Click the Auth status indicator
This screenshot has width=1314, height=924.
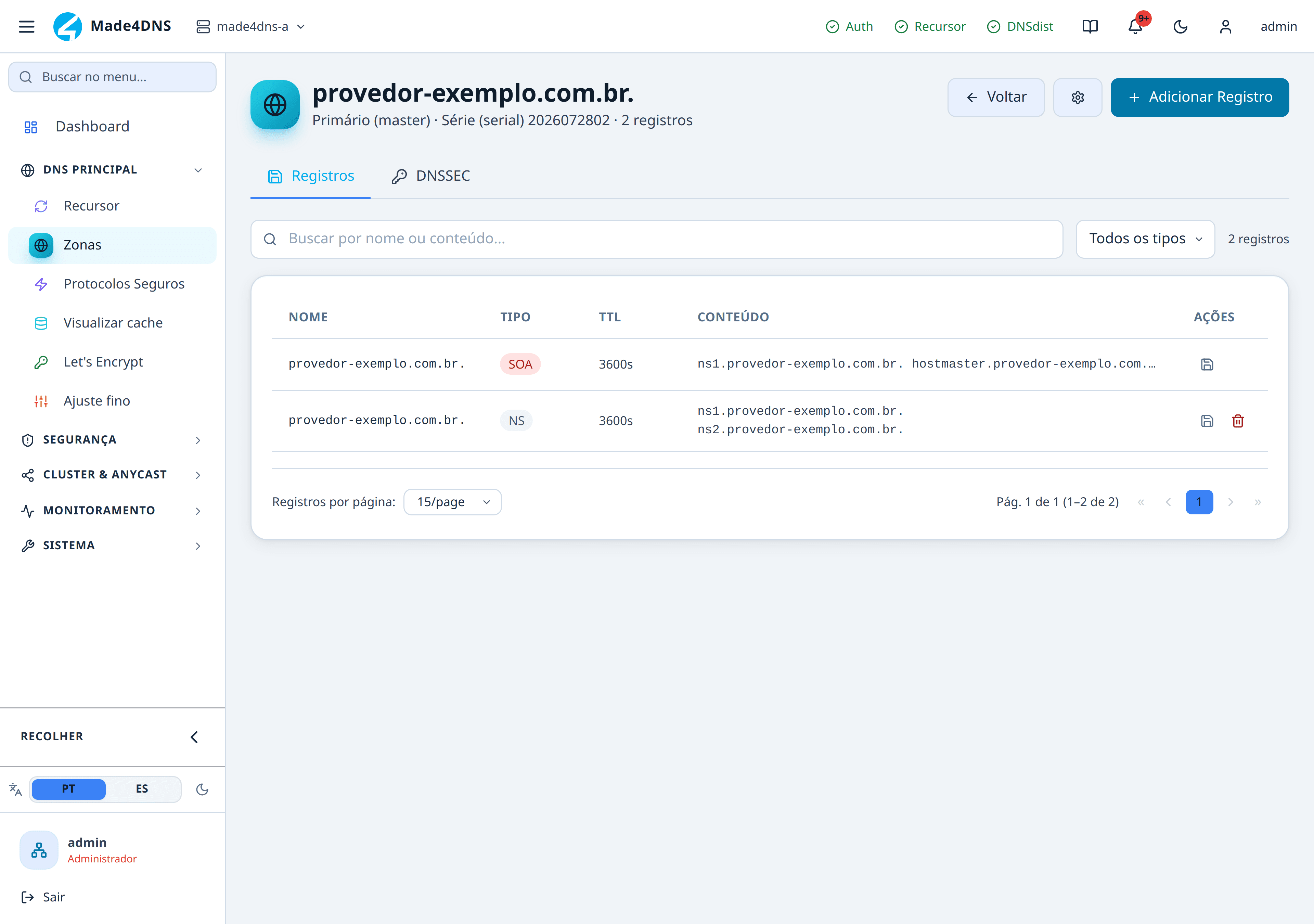(x=849, y=26)
